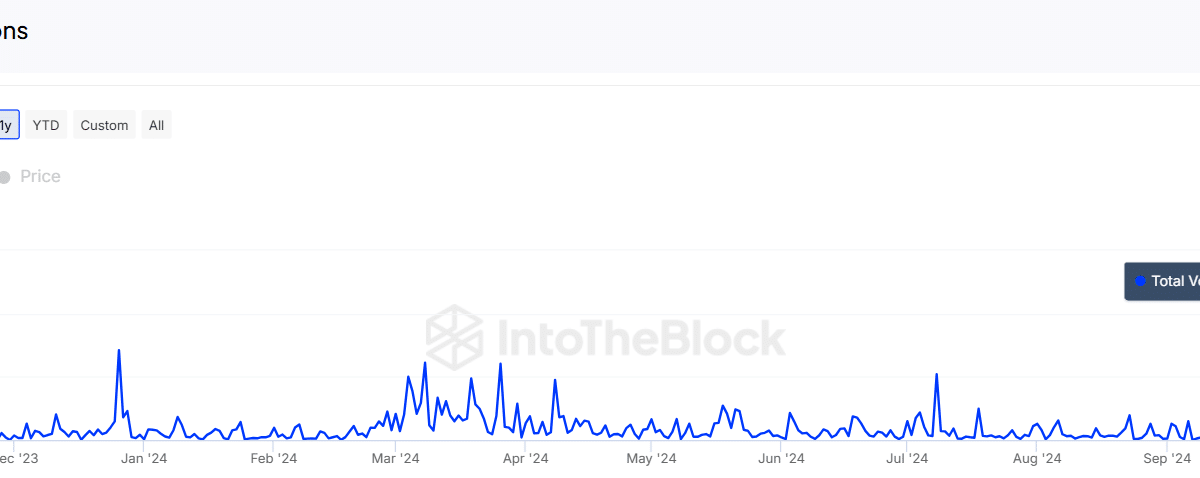Image resolution: width=1200 pixels, height=478 pixels.
Task: Click the Feb '24 axis label
Action: pos(273,459)
